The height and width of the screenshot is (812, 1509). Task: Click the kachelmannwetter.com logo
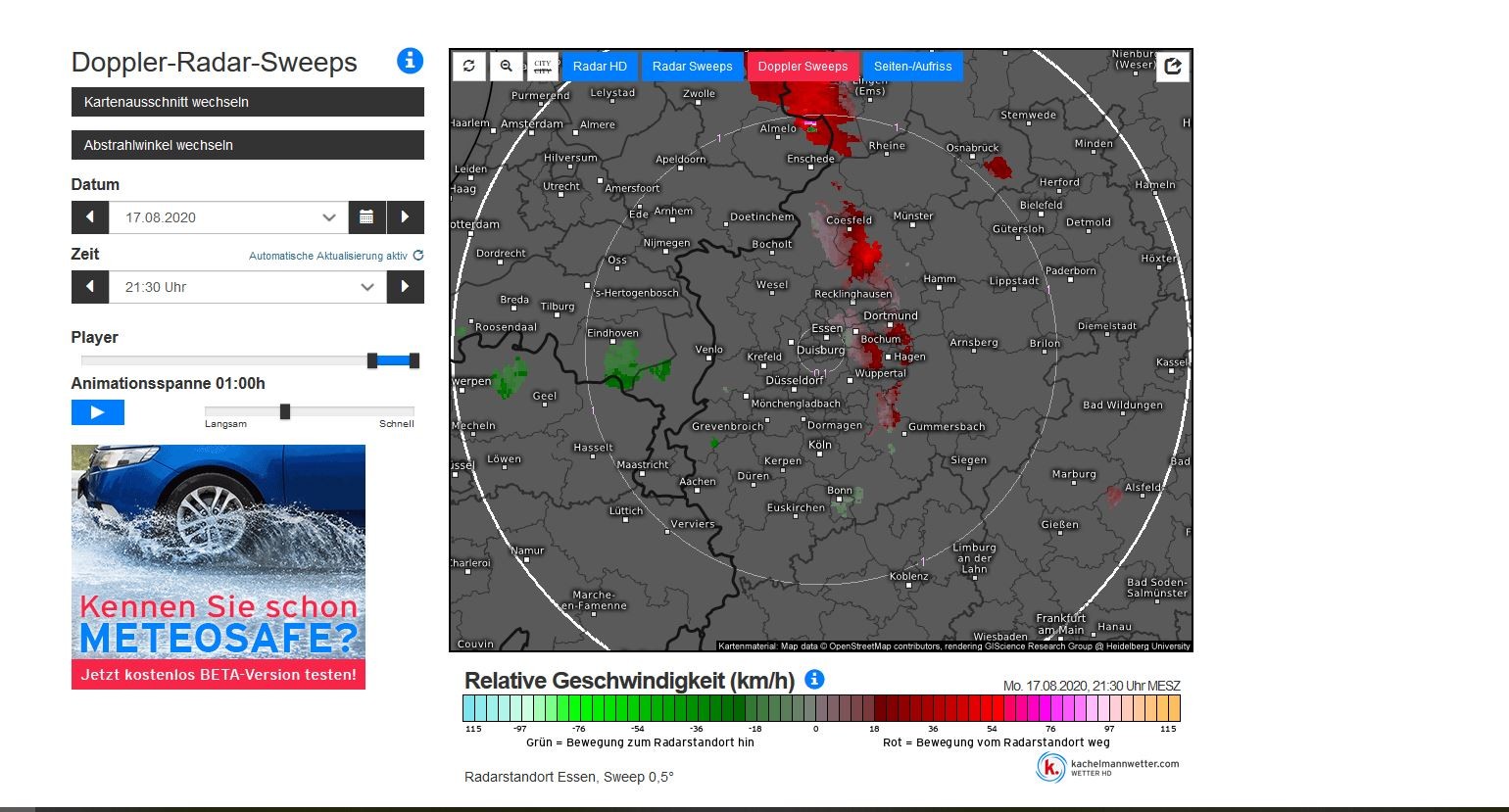(x=1108, y=767)
